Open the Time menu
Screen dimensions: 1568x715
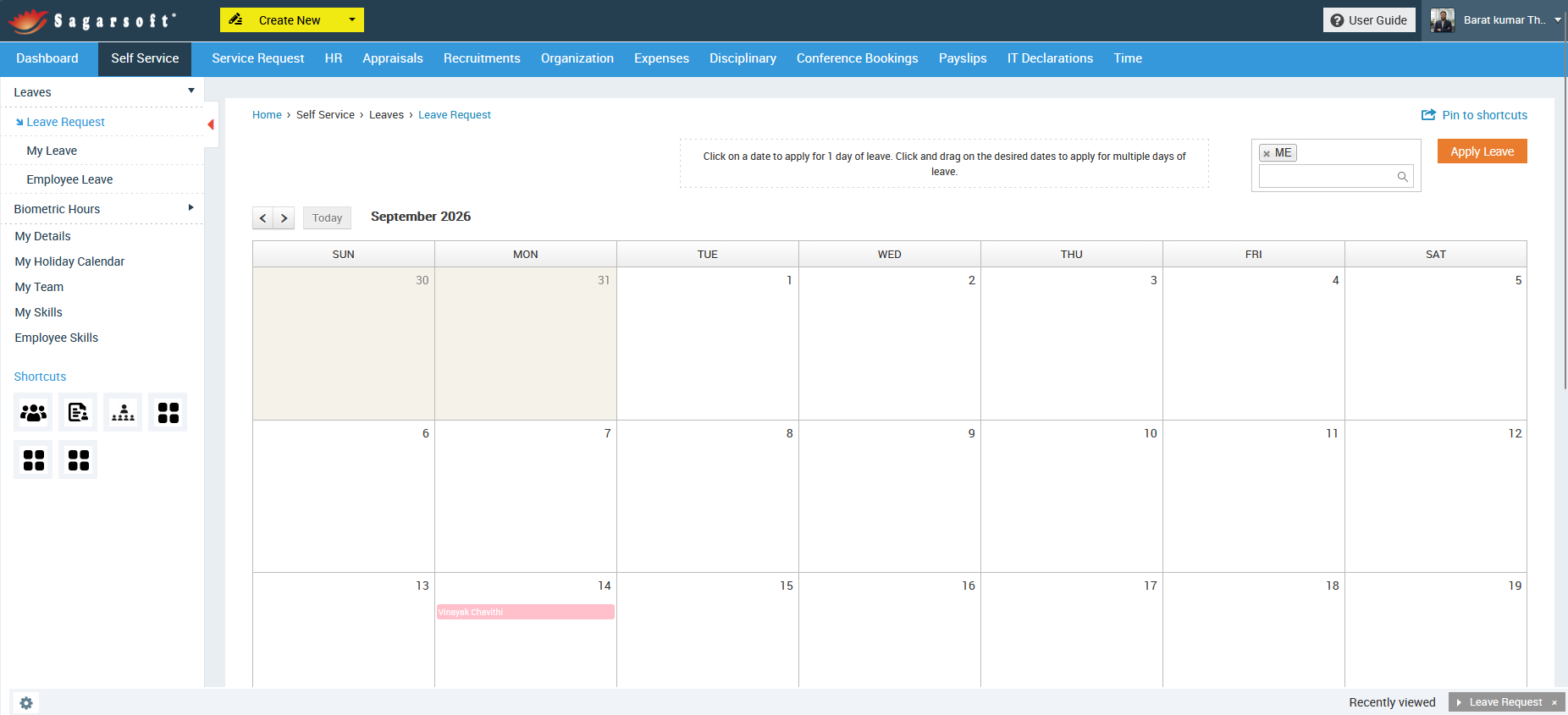click(1128, 58)
